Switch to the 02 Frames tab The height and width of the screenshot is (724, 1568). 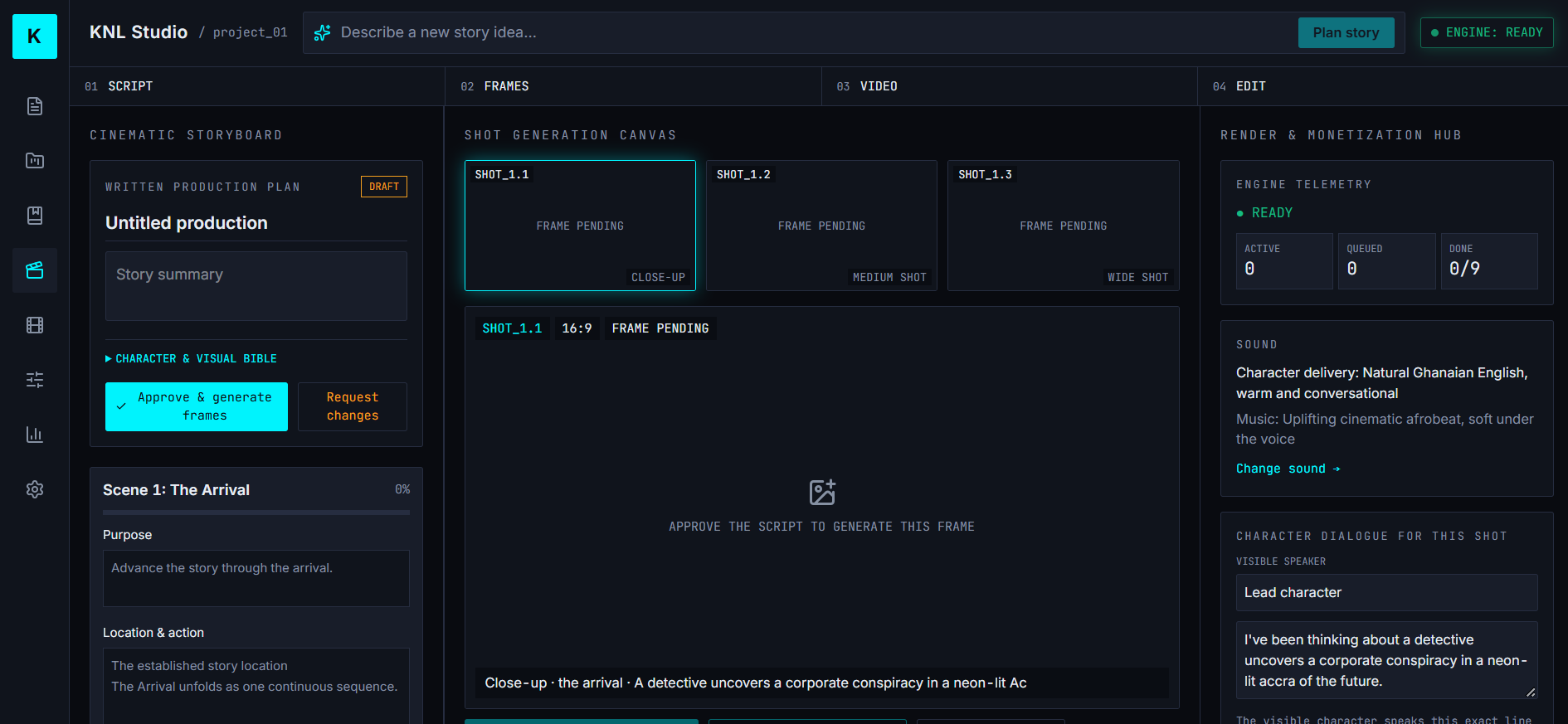(633, 86)
